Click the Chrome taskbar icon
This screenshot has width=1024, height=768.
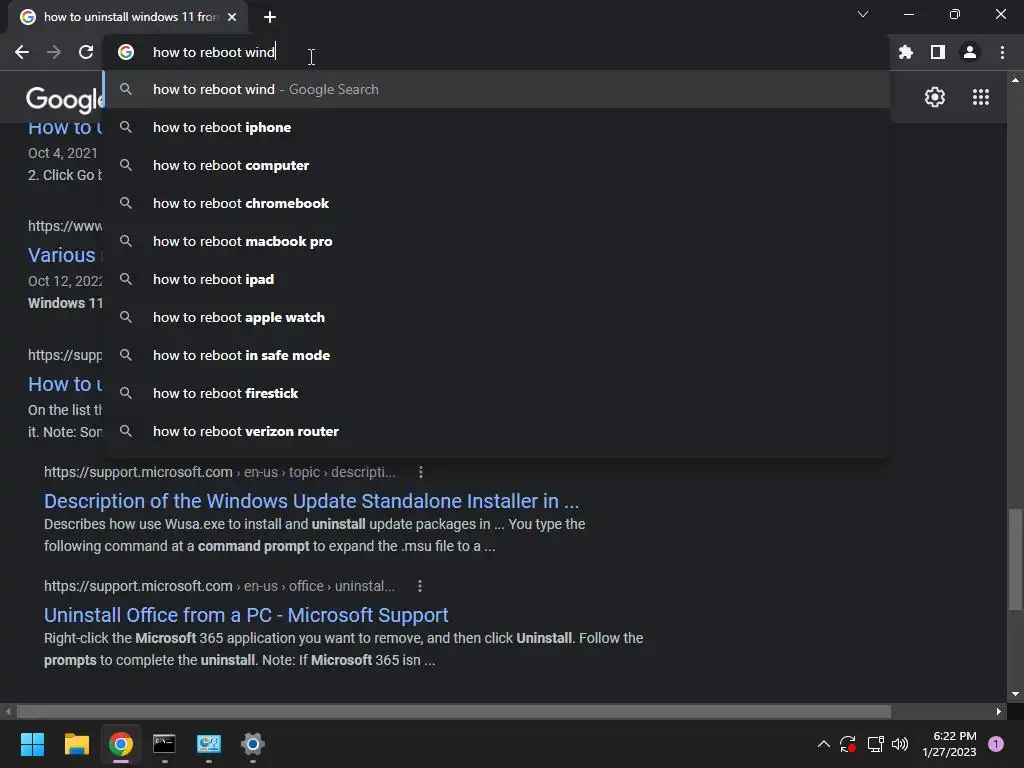point(121,744)
